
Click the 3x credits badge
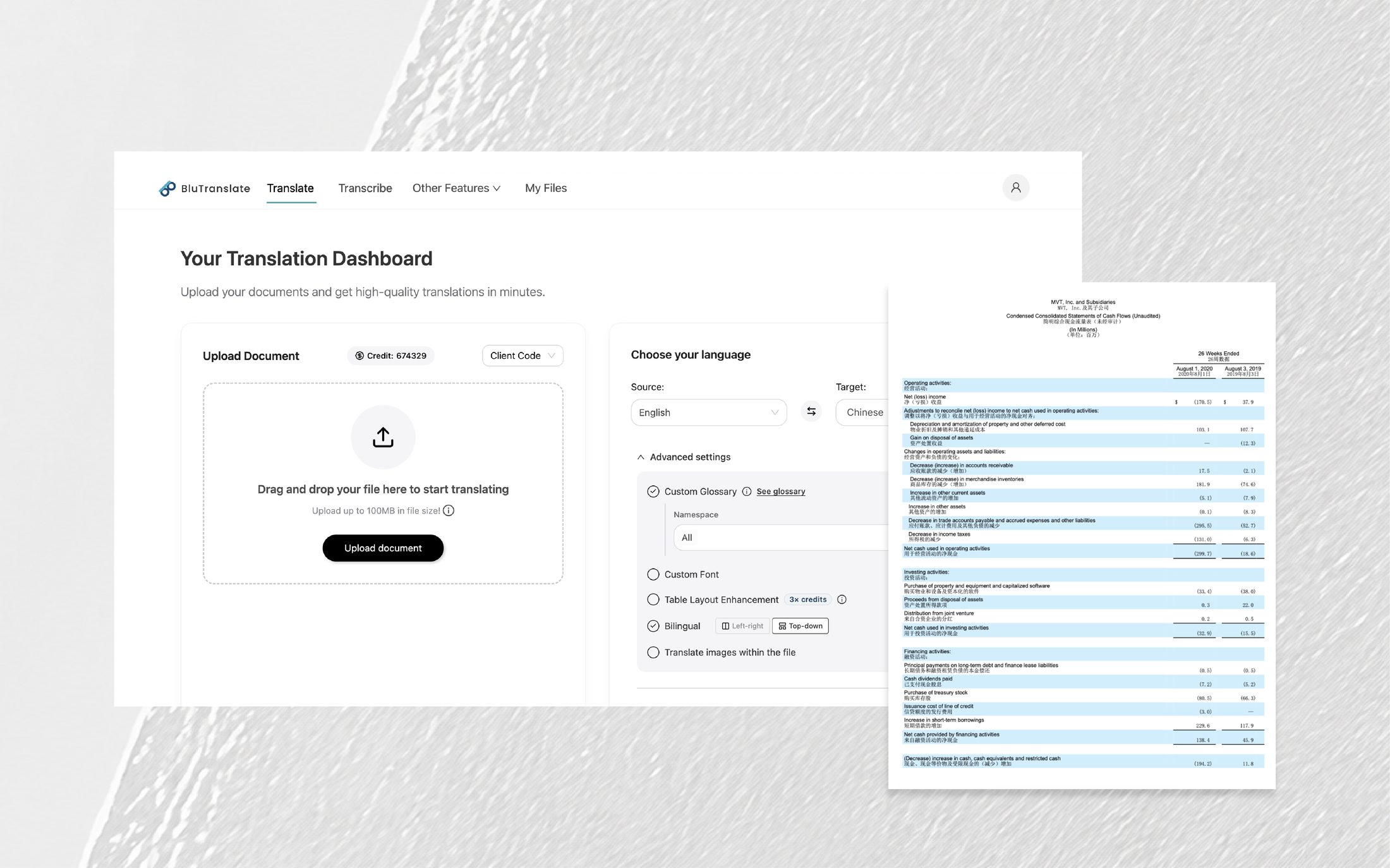(808, 600)
